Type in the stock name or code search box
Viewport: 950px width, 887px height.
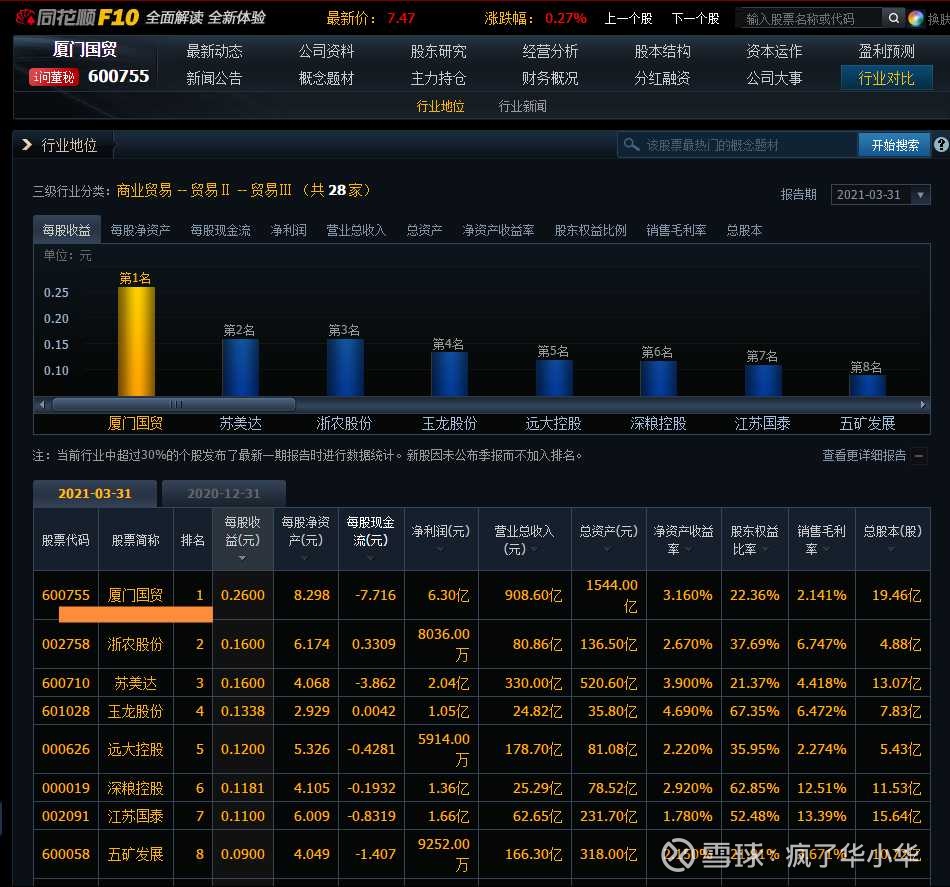click(x=810, y=19)
